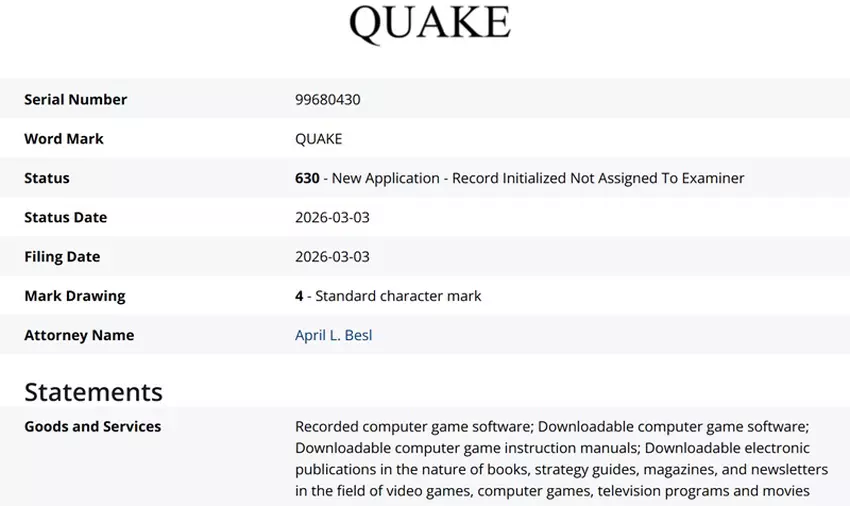Click the Status row label
The image size is (850, 506).
(47, 178)
